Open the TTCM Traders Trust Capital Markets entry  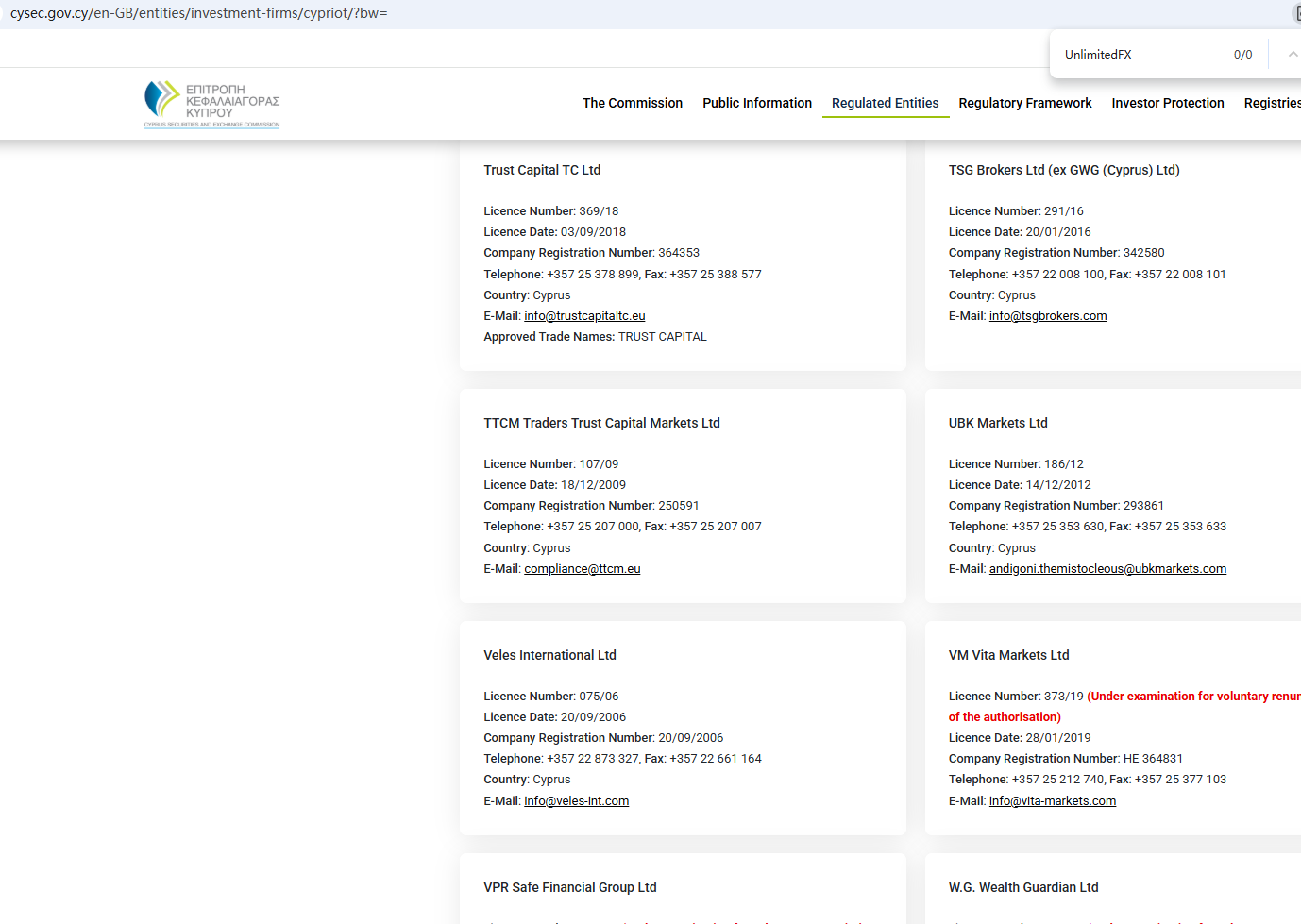[x=601, y=423]
